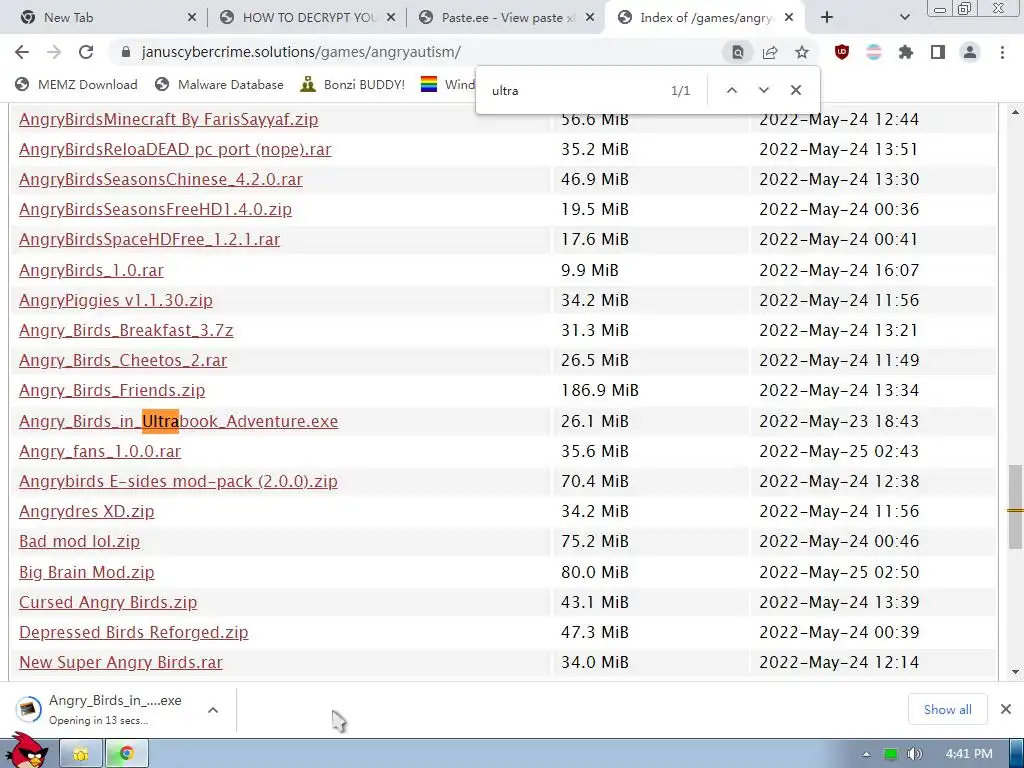Open Bad mod lol.zip link

point(79,541)
